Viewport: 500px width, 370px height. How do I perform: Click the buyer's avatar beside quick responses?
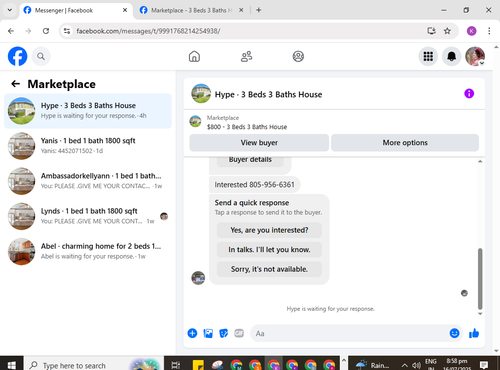tap(198, 278)
